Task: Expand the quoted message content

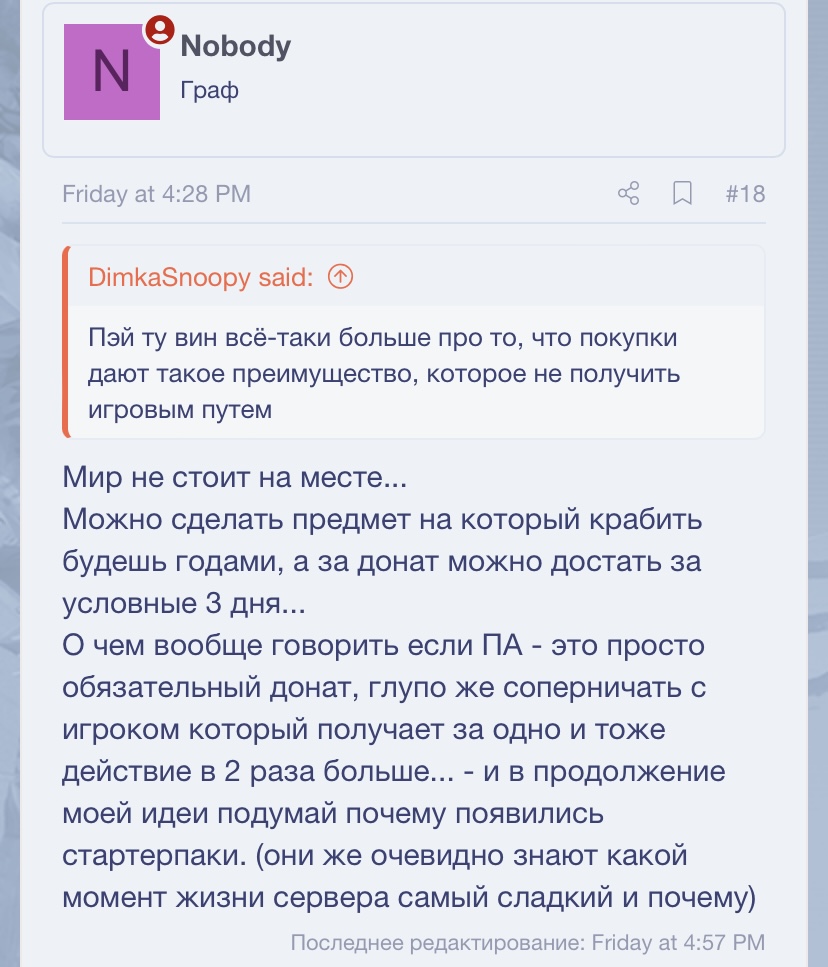Action: [410, 373]
